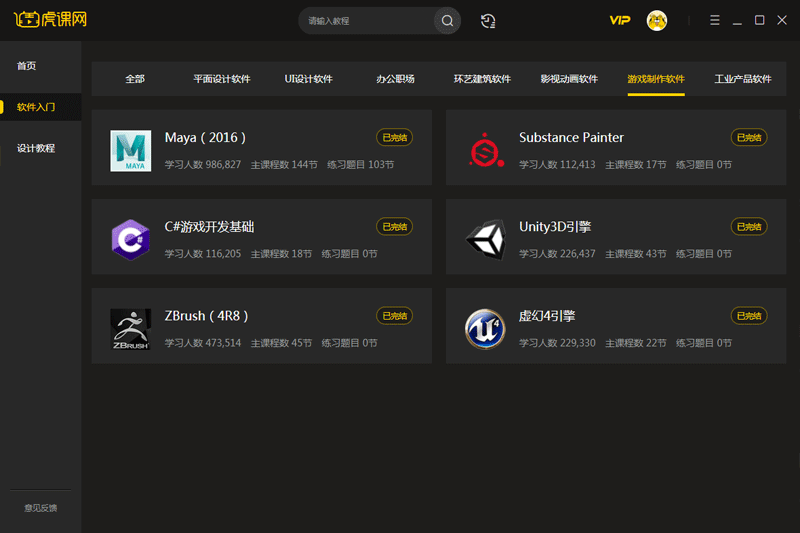Screen dimensions: 800x533
Task: Open 设计教程 in sidebar
Action: coord(36,148)
